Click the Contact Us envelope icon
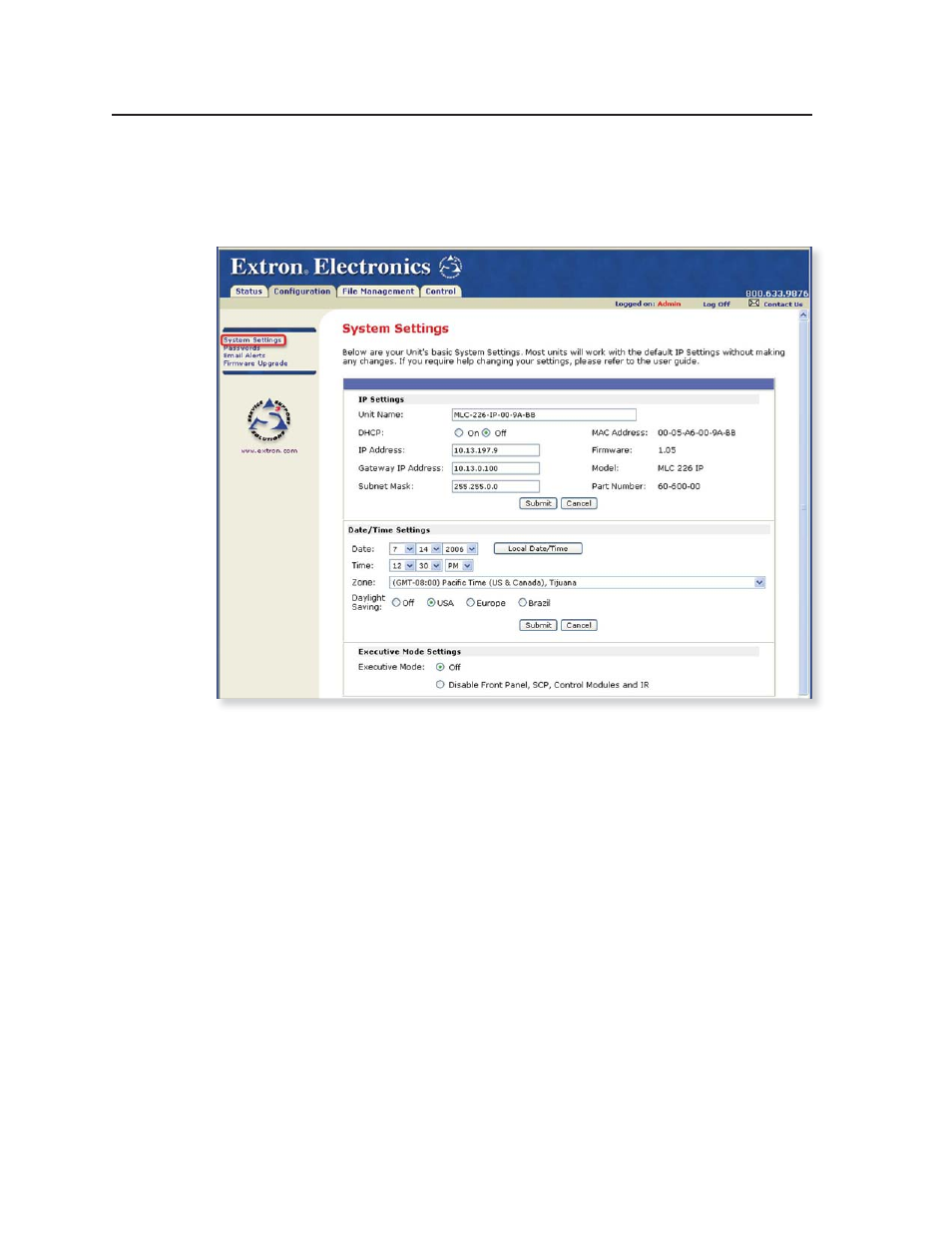 point(753,303)
